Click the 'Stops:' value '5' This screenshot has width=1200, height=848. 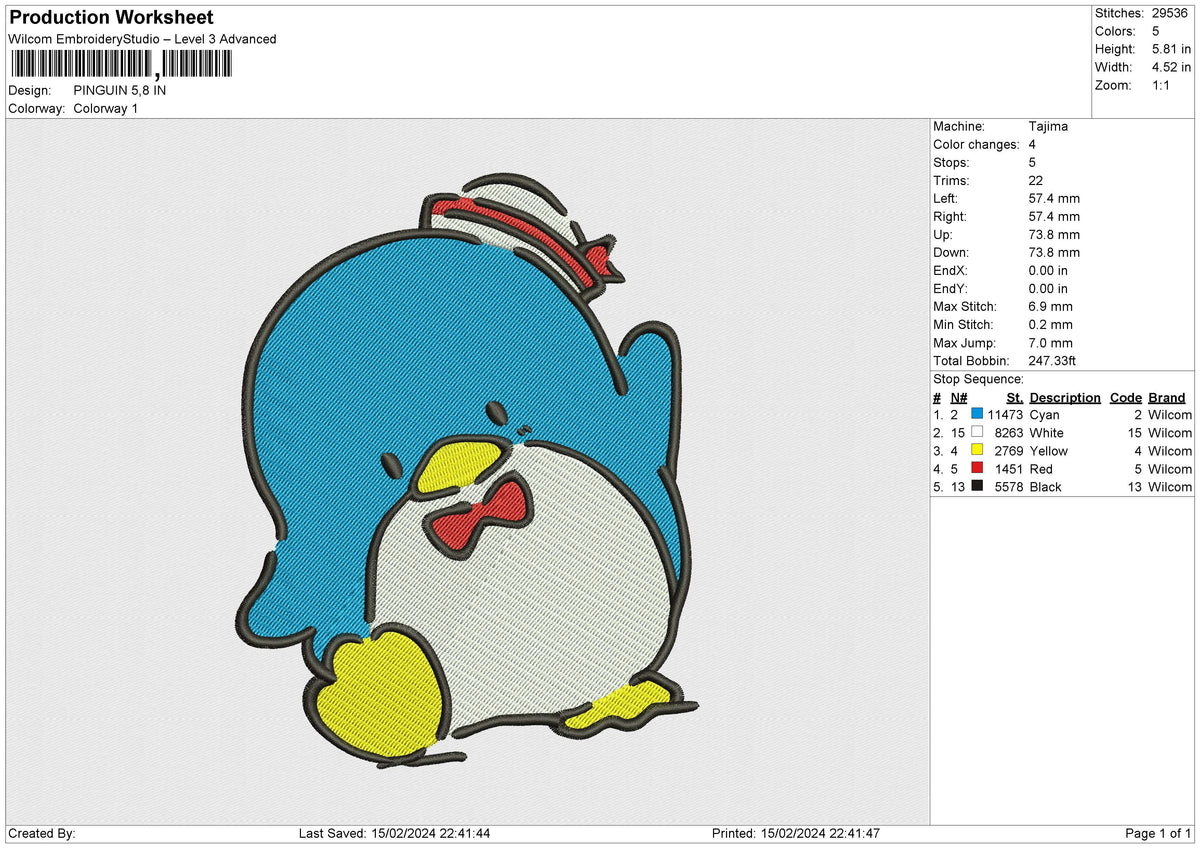click(1032, 162)
